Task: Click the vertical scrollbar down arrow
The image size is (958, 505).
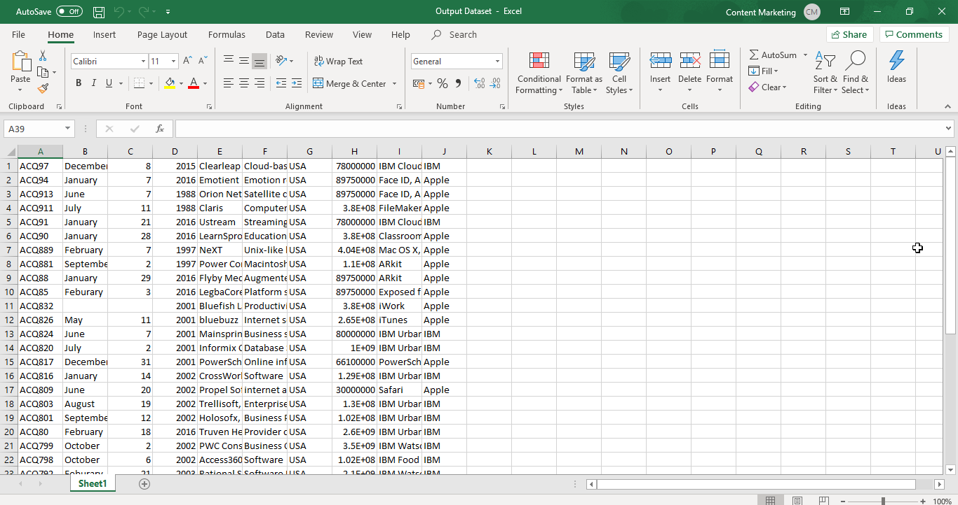Action: (x=950, y=470)
